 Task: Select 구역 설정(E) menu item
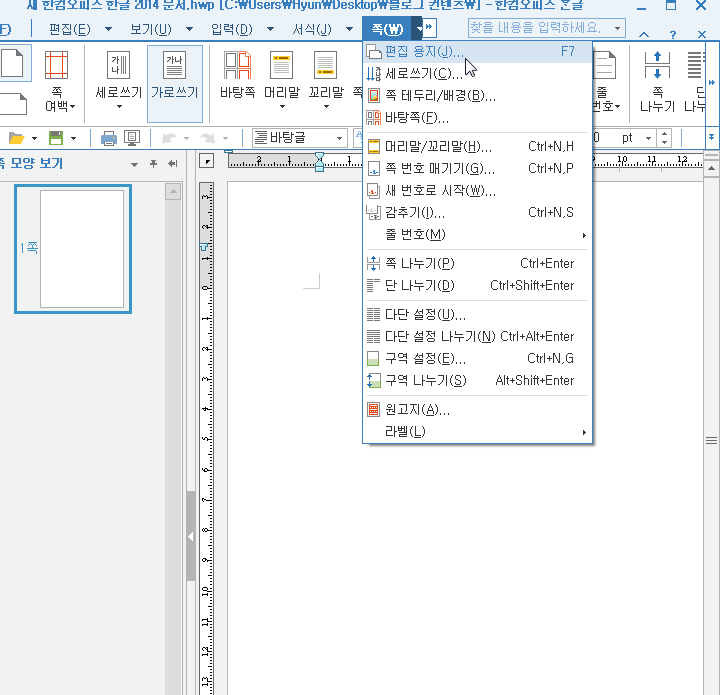pos(477,359)
